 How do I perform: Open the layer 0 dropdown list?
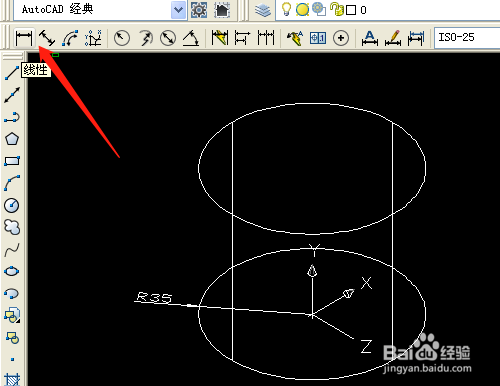tap(388, 10)
